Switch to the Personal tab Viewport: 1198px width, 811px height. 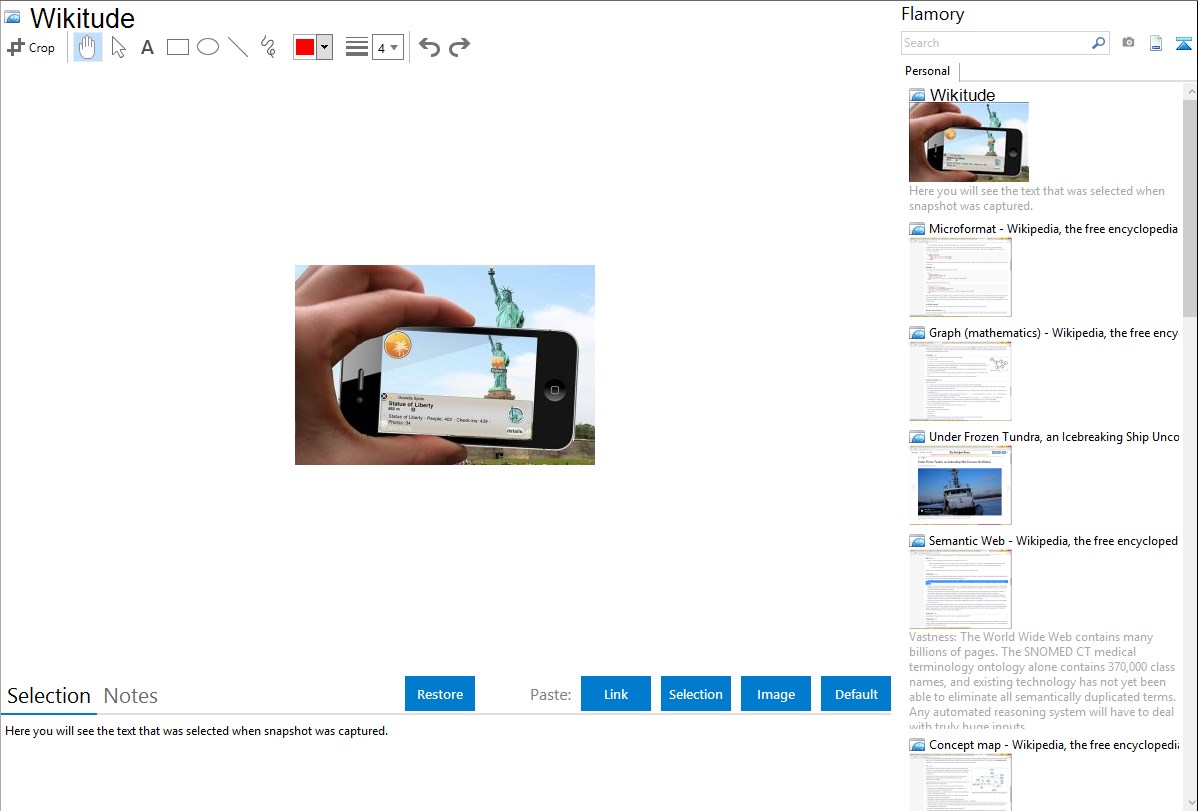tap(928, 71)
